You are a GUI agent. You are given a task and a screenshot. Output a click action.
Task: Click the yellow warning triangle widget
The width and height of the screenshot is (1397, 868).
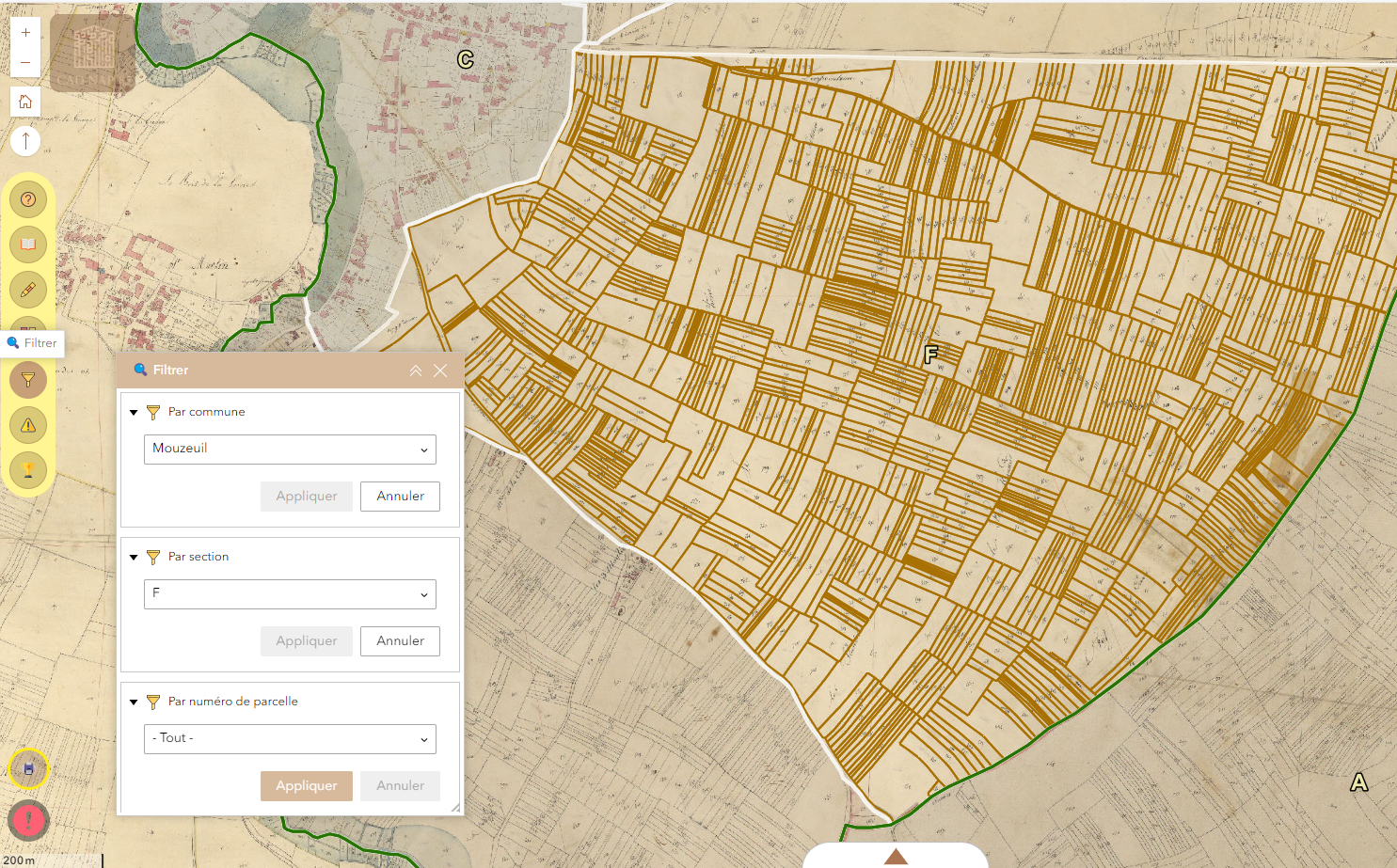[x=28, y=425]
